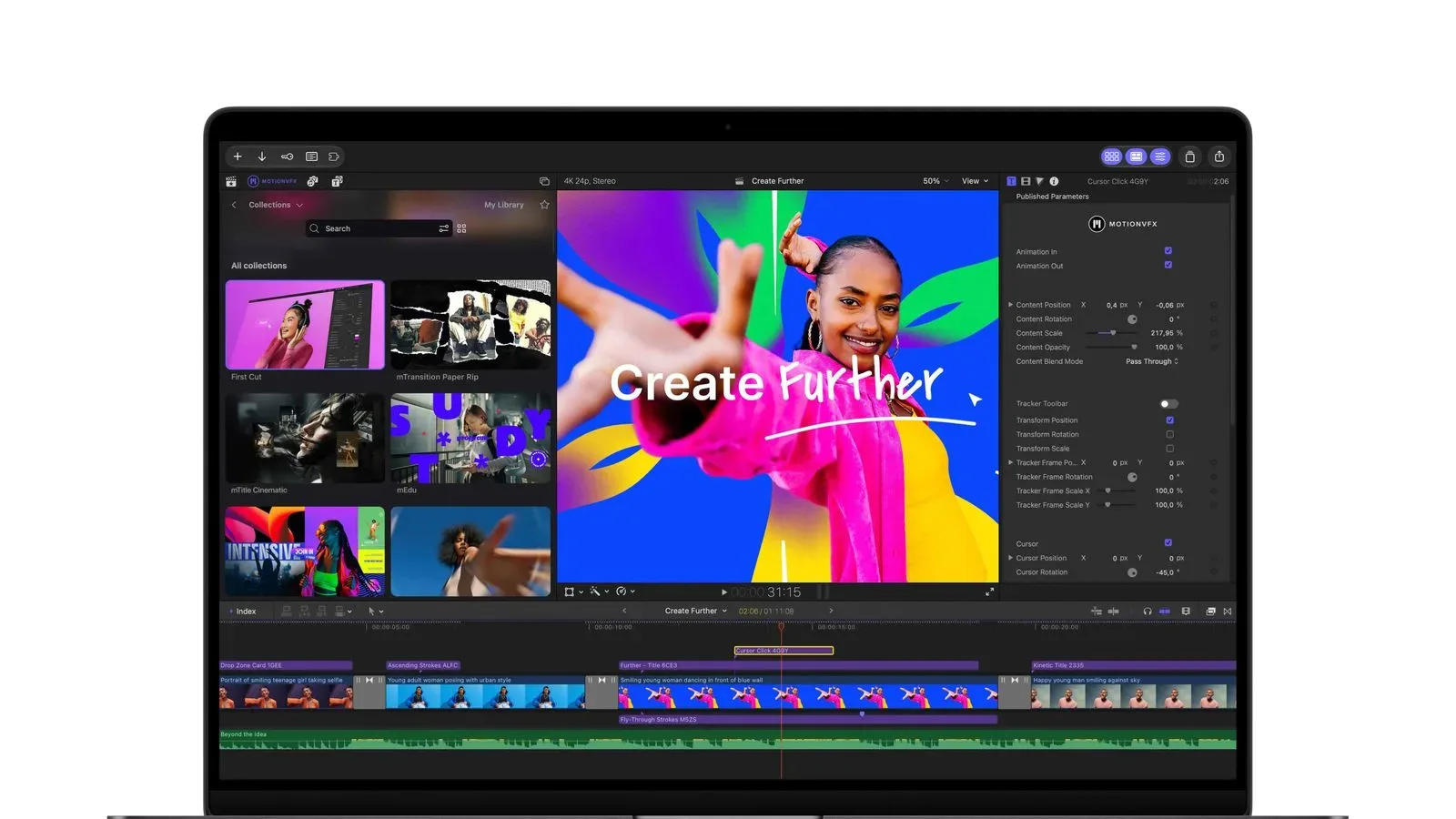Open the Info inspector icon
The image size is (1456, 819).
(x=1054, y=181)
